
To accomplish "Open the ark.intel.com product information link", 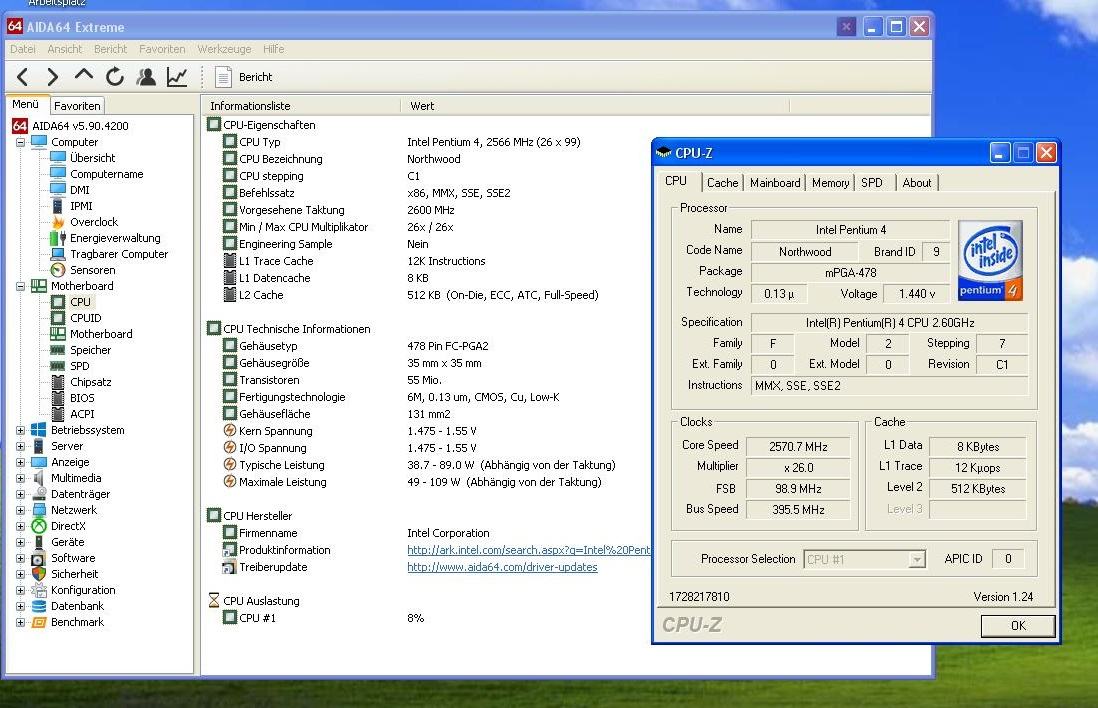I will tap(528, 550).
